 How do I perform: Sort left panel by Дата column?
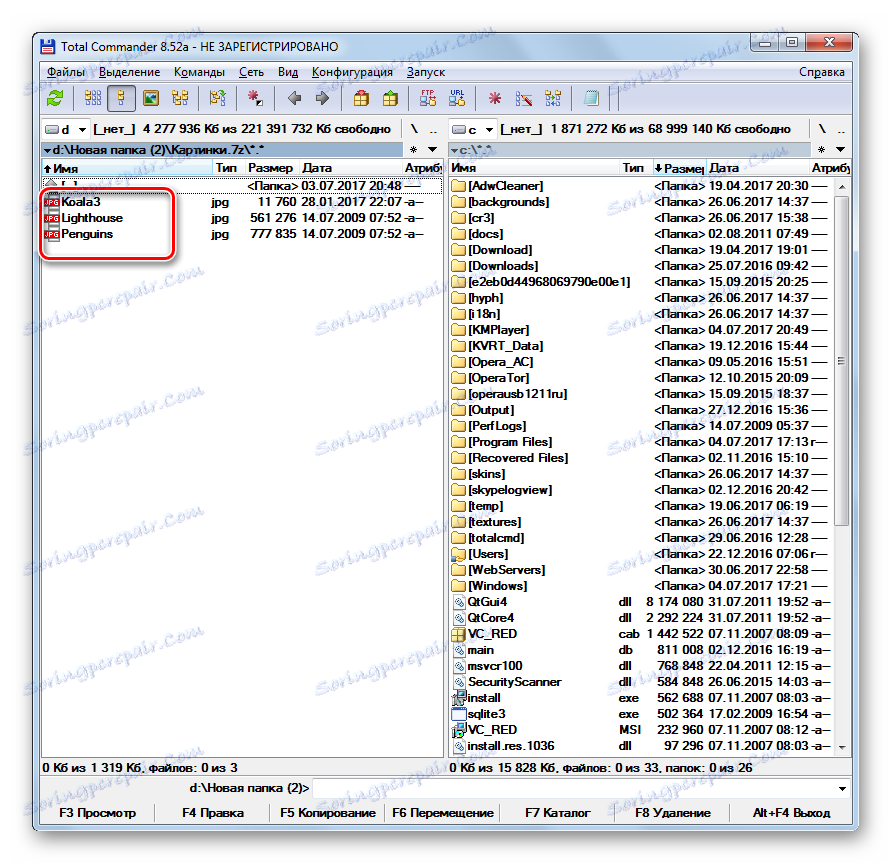[350, 168]
